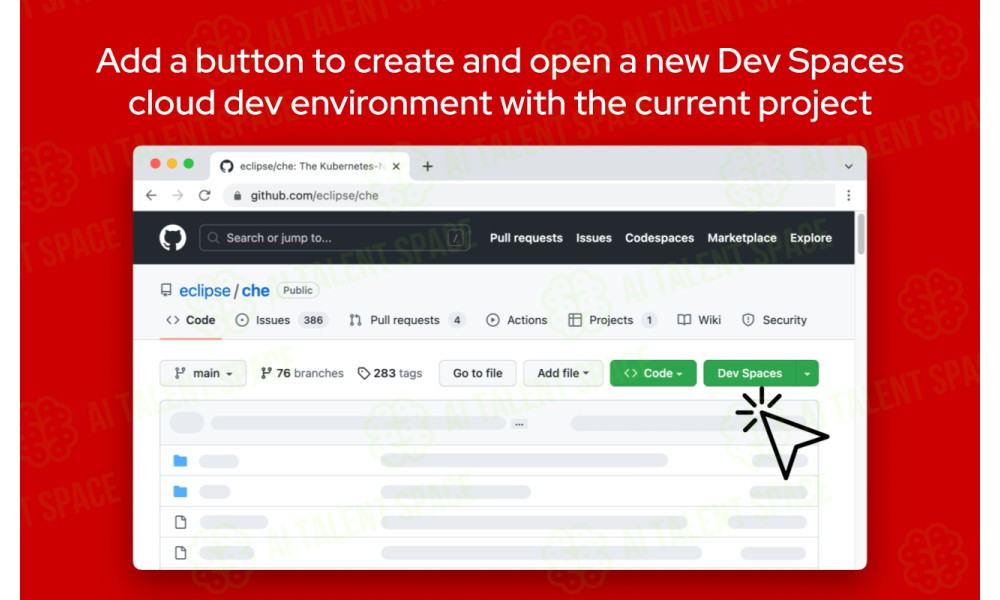This screenshot has width=1000, height=600.
Task: Click the browser forward arrow
Action: (x=178, y=195)
